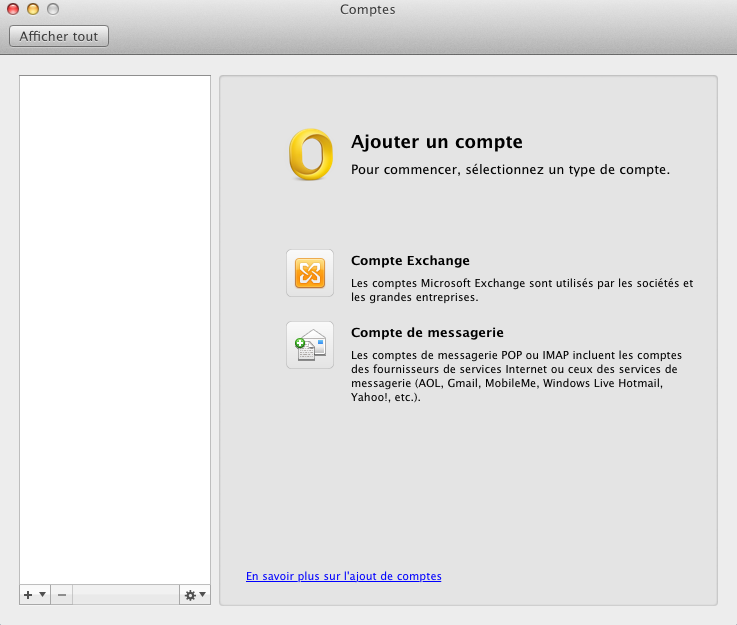The width and height of the screenshot is (737, 625).
Task: Close the Comptes window with the red button
Action: pos(13,9)
